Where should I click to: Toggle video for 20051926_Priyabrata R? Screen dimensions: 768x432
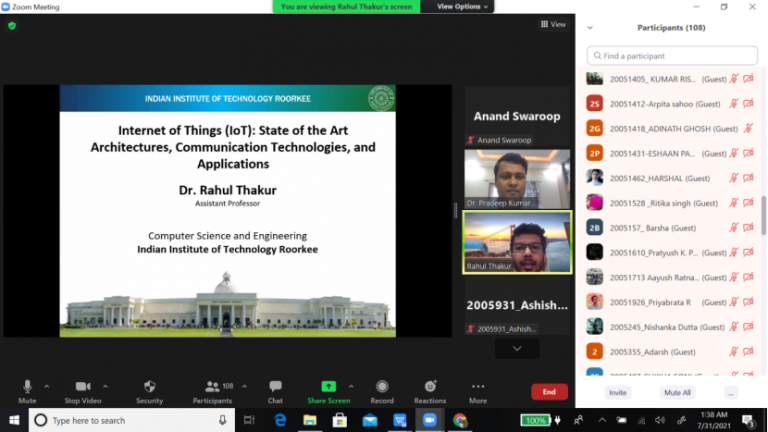[748, 302]
